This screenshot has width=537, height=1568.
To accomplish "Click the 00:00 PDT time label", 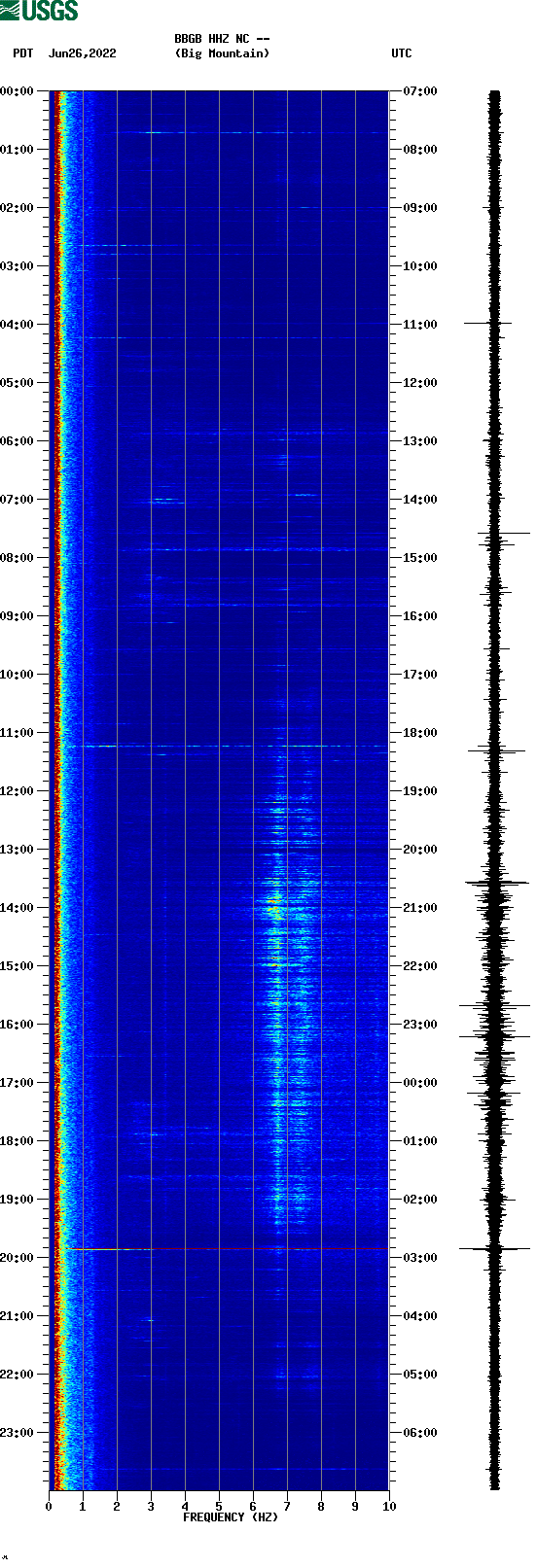I will tap(17, 91).
